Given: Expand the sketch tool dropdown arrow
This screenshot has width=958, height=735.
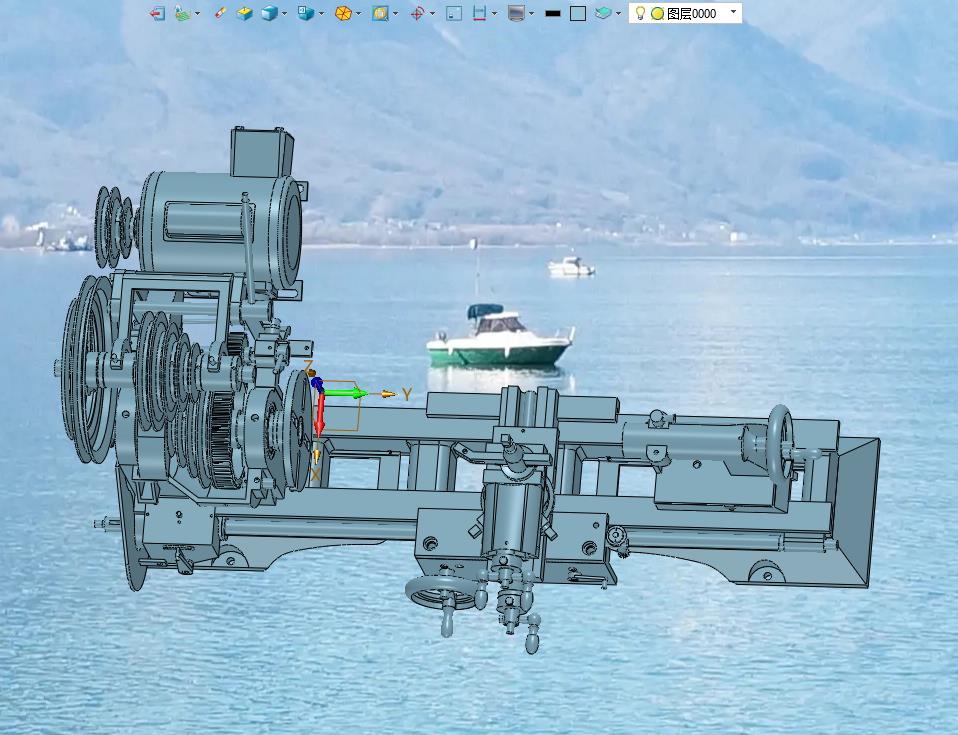Looking at the screenshot, I should 197,13.
